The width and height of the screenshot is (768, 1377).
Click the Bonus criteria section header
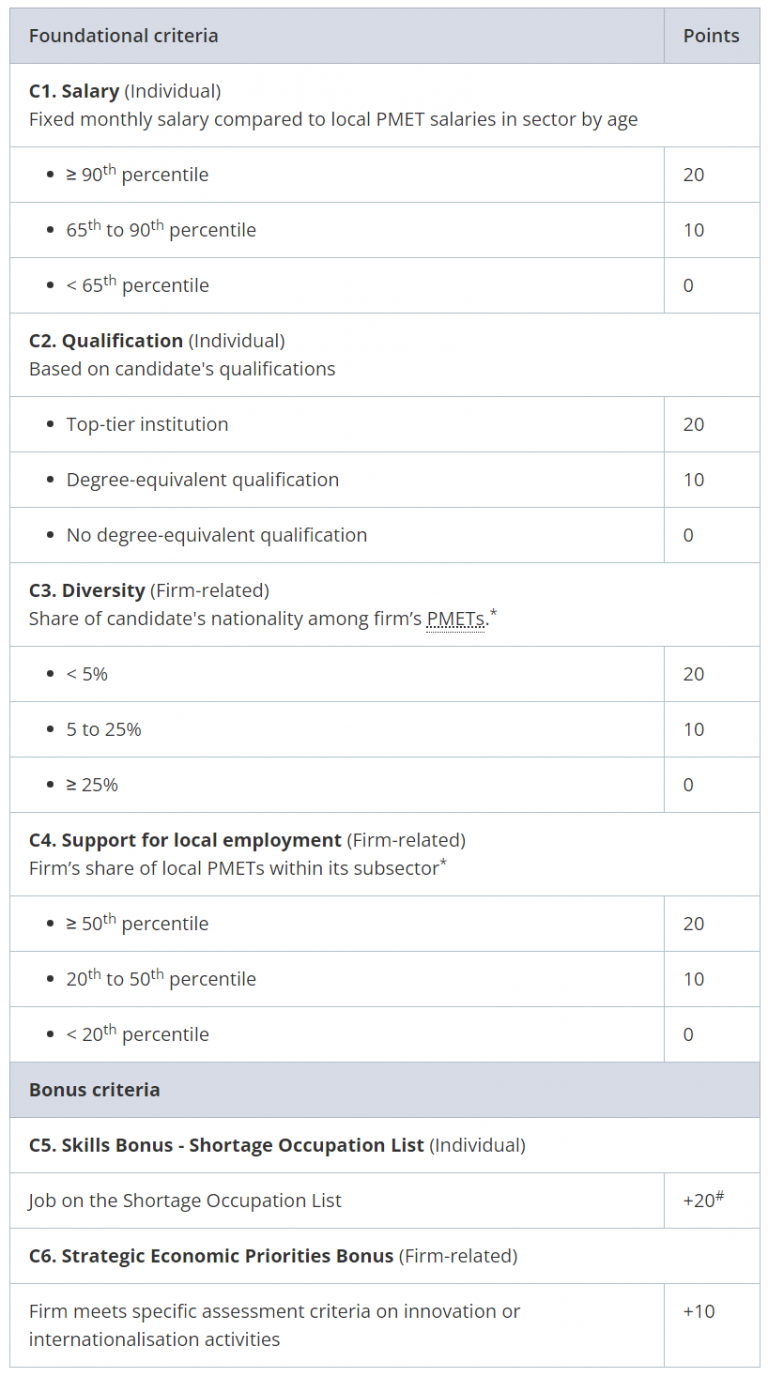pyautogui.click(x=94, y=1090)
